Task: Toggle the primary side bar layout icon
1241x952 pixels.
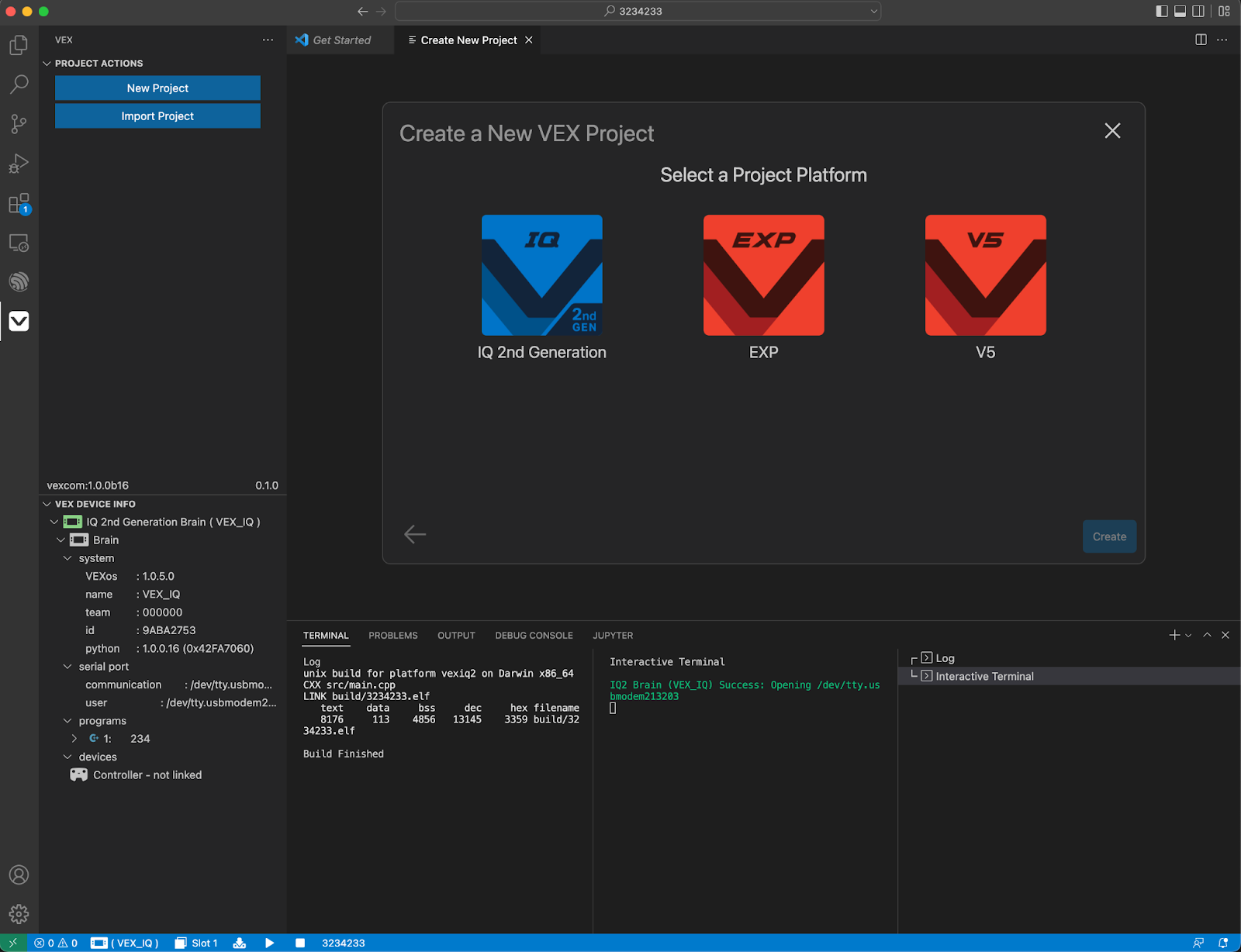Action: click(1161, 11)
